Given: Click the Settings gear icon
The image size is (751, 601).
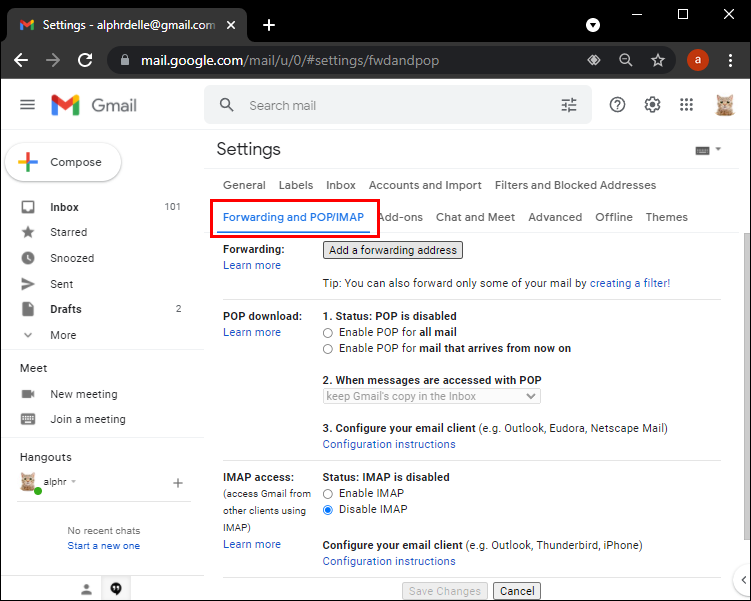Looking at the screenshot, I should 652,105.
